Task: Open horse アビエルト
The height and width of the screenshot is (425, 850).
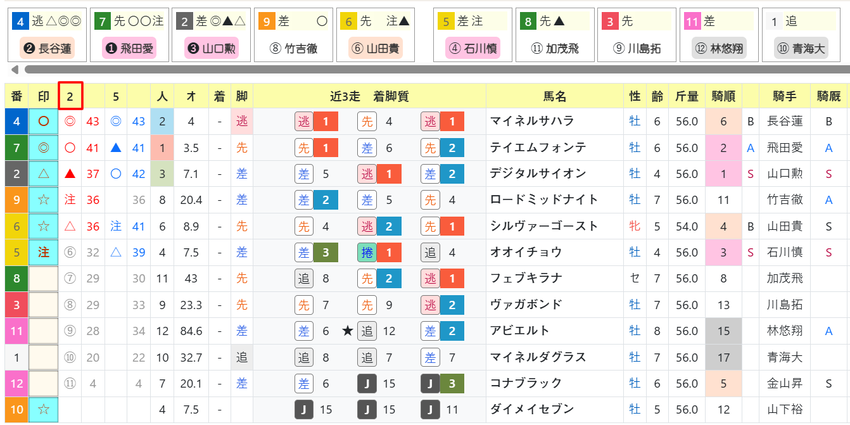Action: coord(519,330)
